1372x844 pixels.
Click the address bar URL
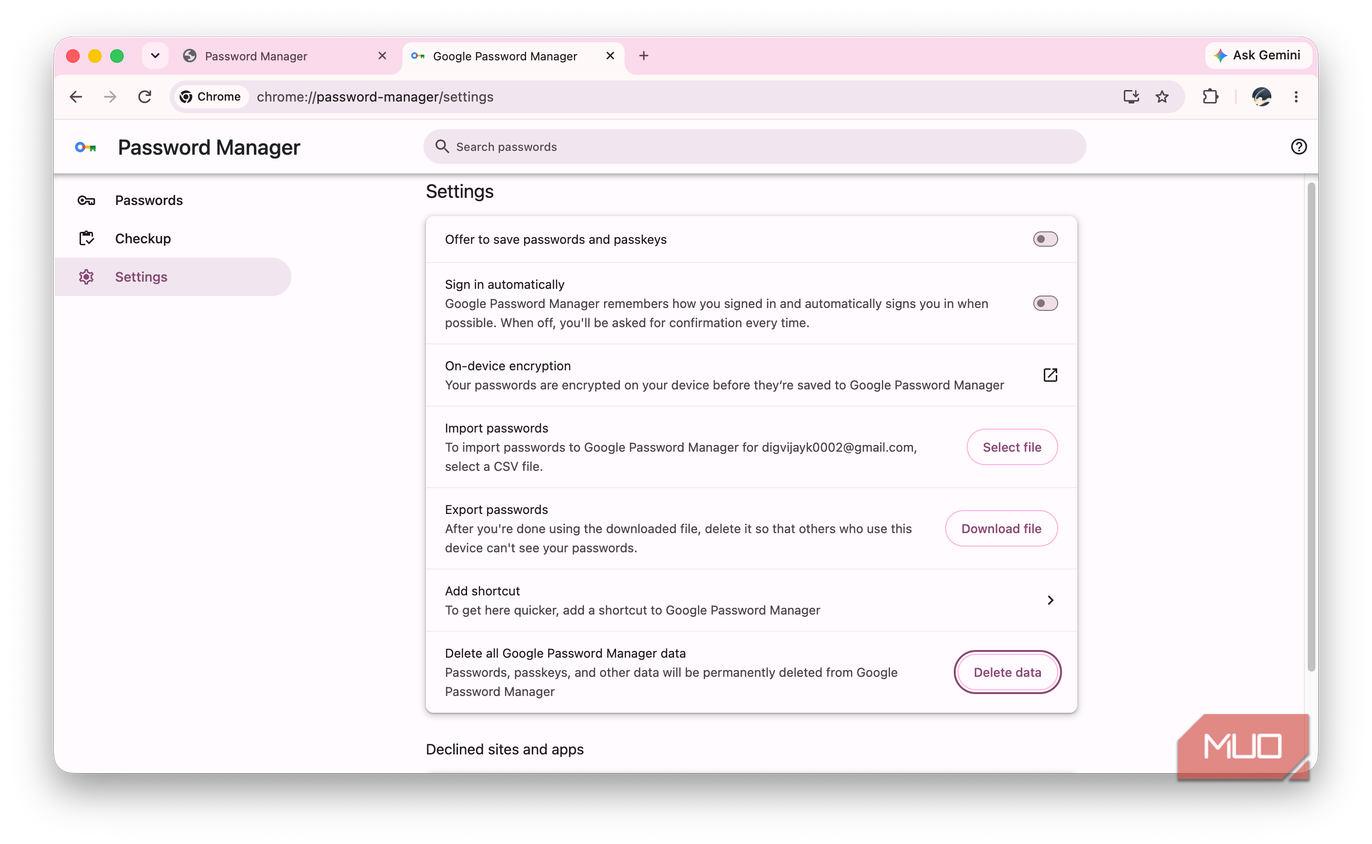click(x=375, y=97)
